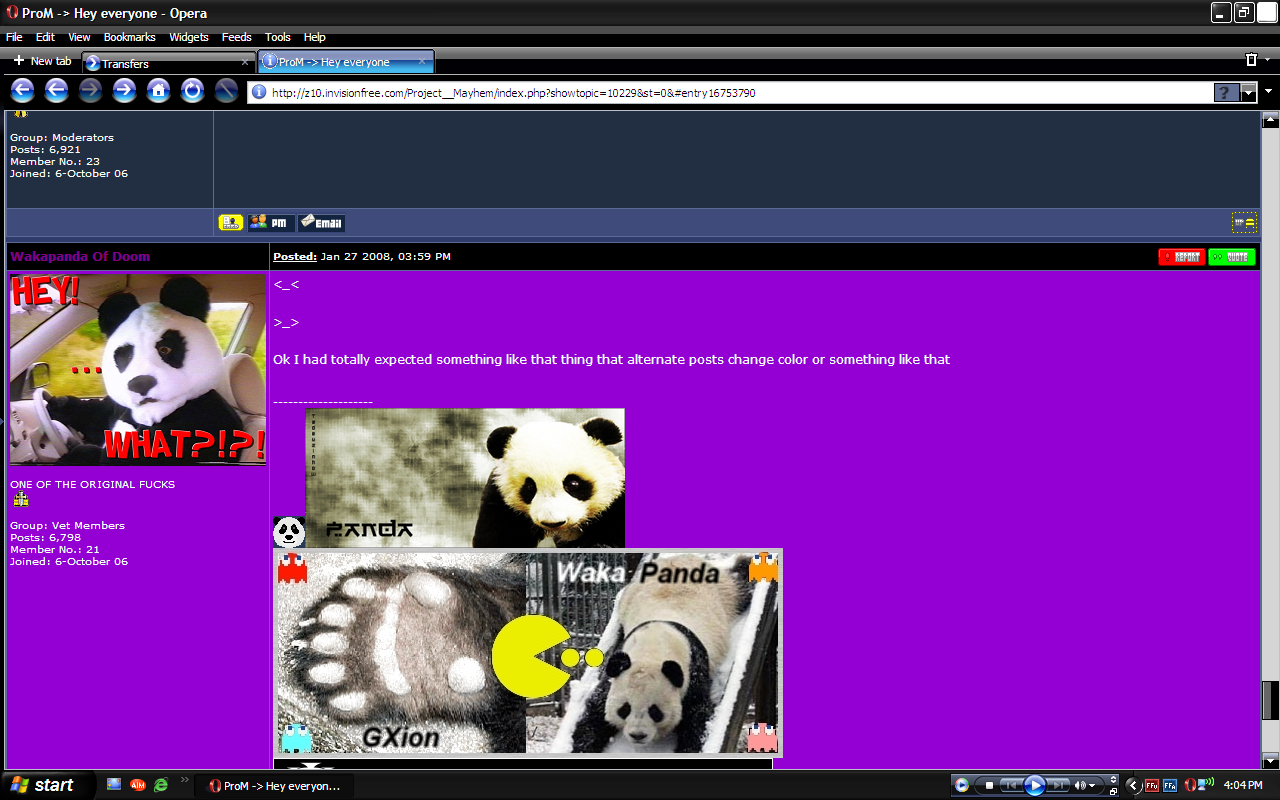Image resolution: width=1280 pixels, height=800 pixels.
Task: Report Wakapanda Of Doom's post
Action: [x=1181, y=257]
